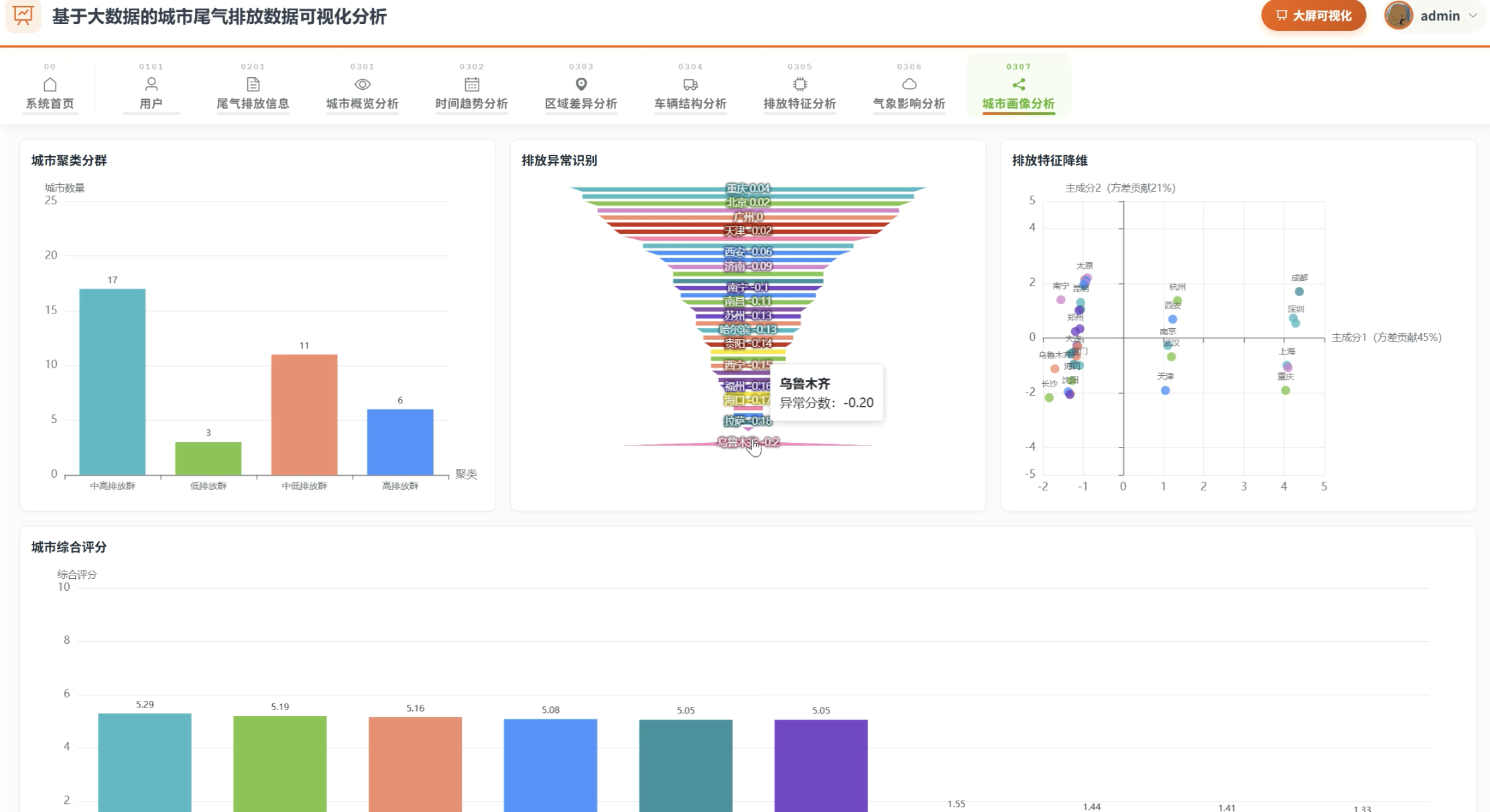Switch to 系统首页 tab
Image resolution: width=1490 pixels, height=812 pixels.
pos(50,104)
